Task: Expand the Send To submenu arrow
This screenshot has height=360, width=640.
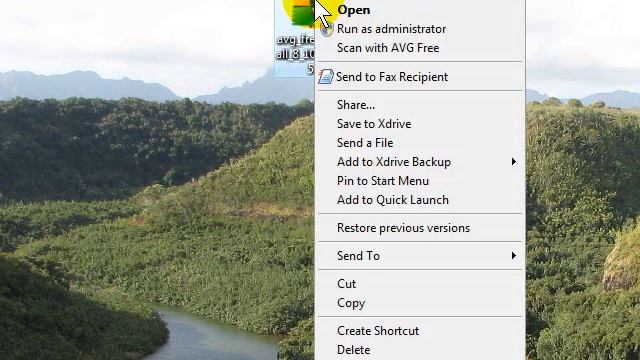Action: (x=514, y=256)
